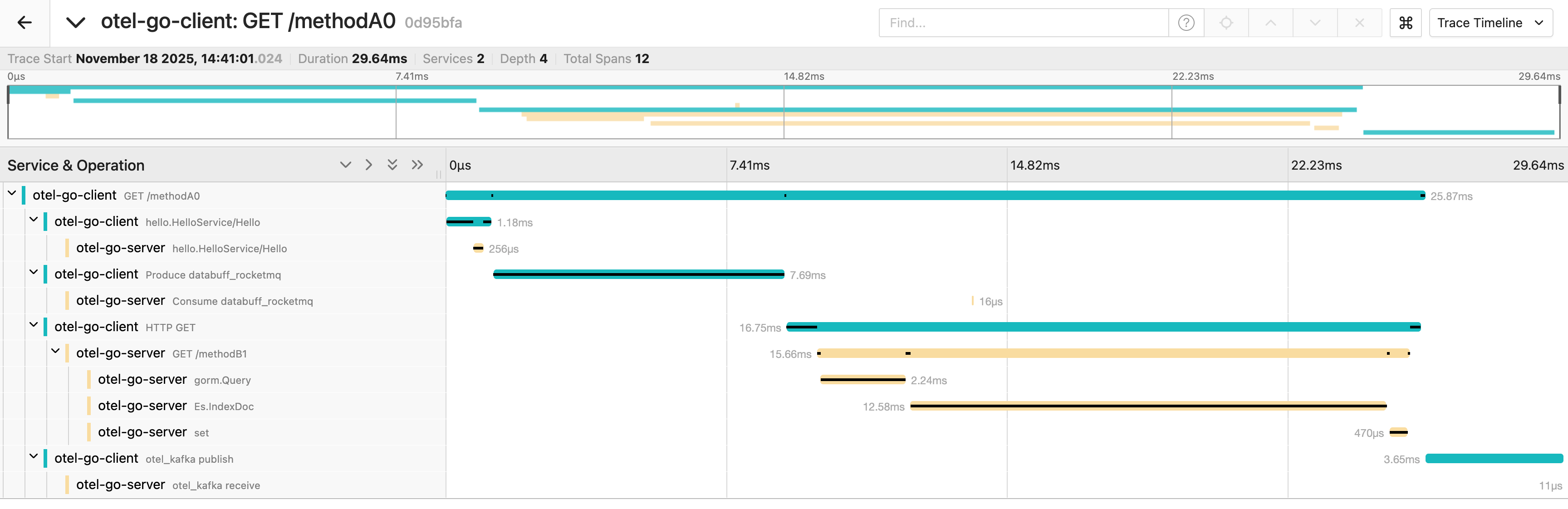Go to previous search result arrow
The image size is (1568, 509).
(1270, 23)
